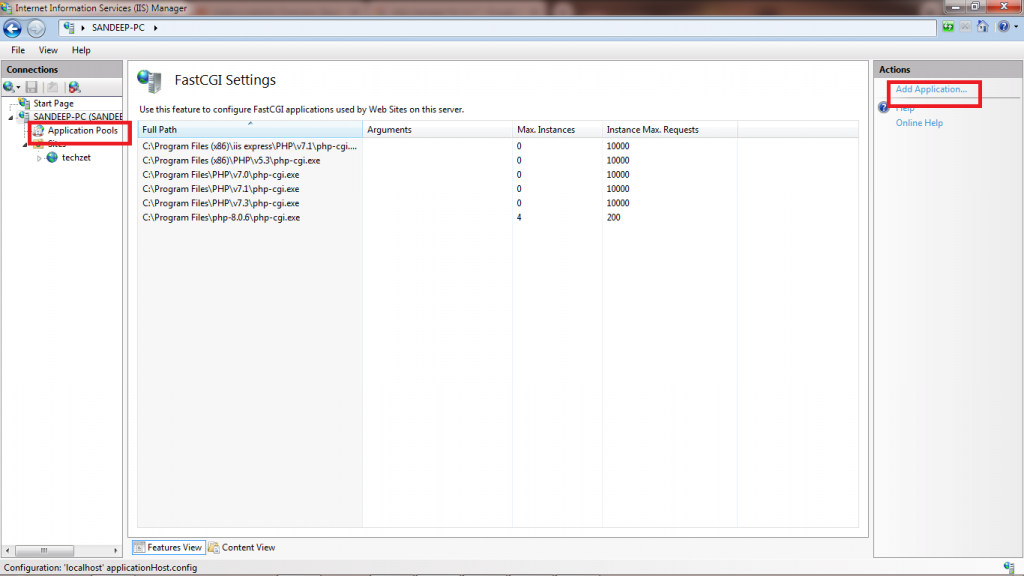Open the Online Help link
This screenshot has width=1024, height=576.
tap(919, 123)
